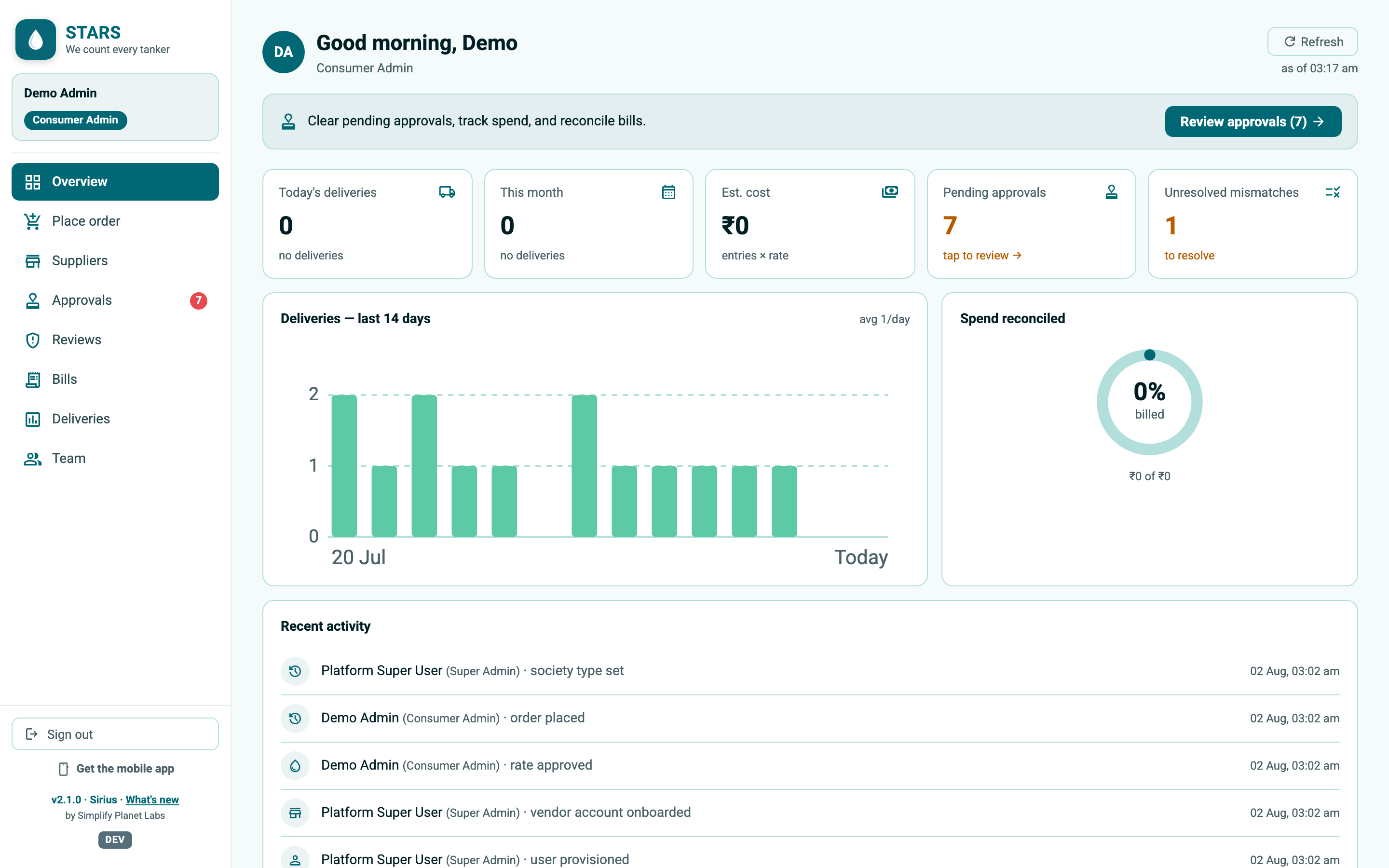
Task: Click the Get the mobile app link
Action: (x=117, y=769)
